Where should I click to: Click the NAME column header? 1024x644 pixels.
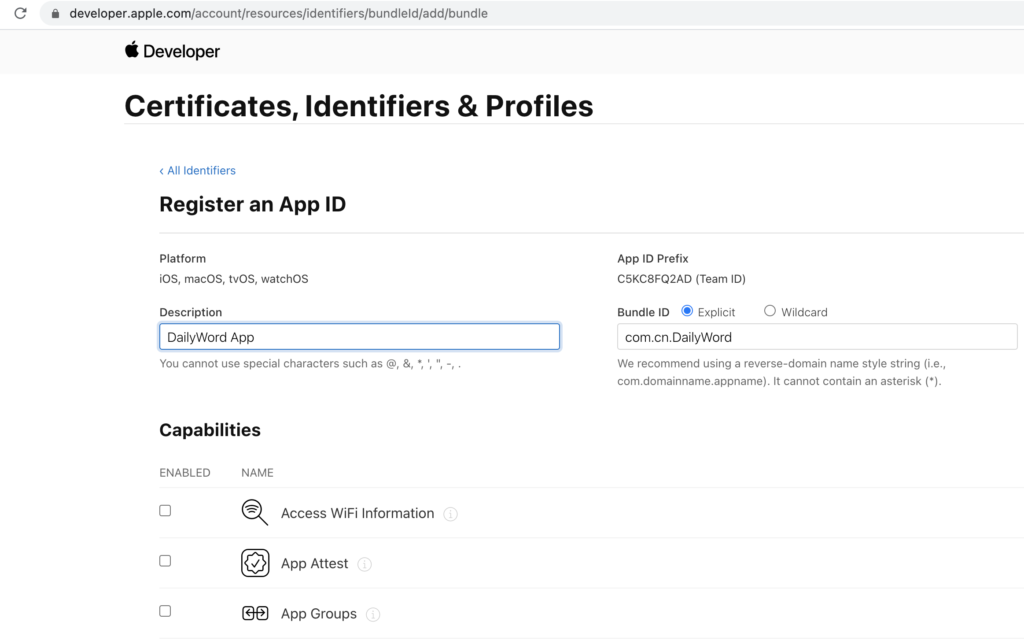click(257, 473)
